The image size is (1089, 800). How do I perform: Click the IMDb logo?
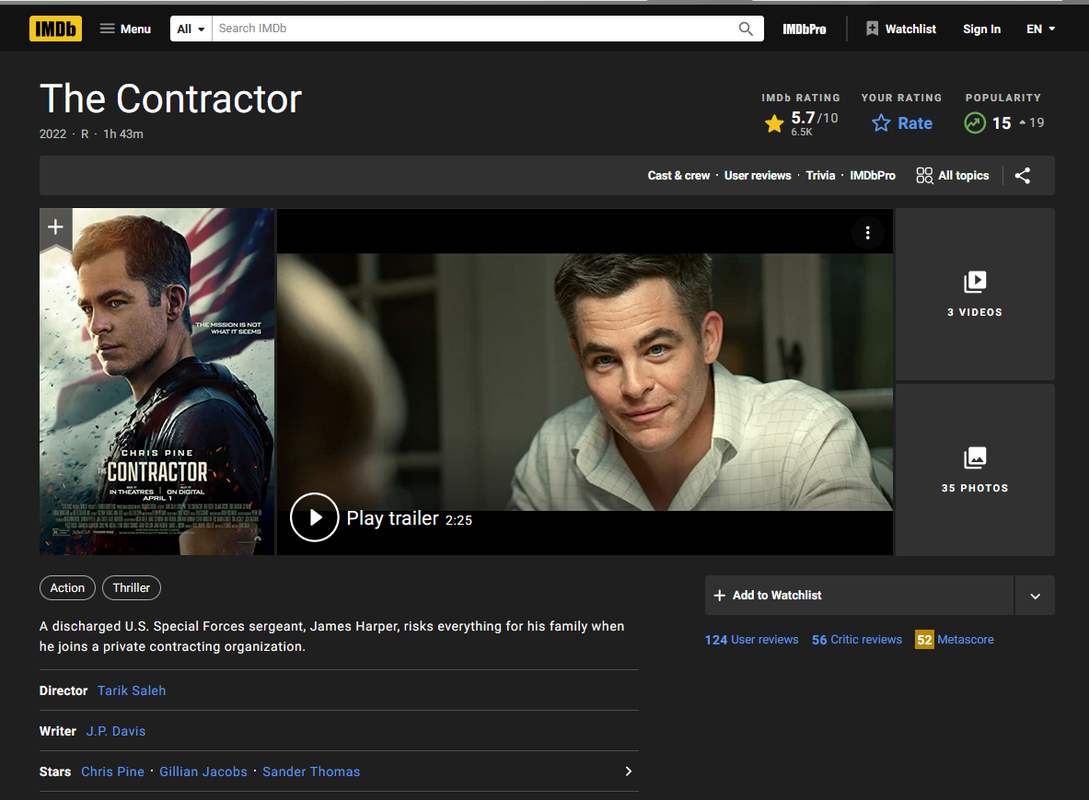56,28
